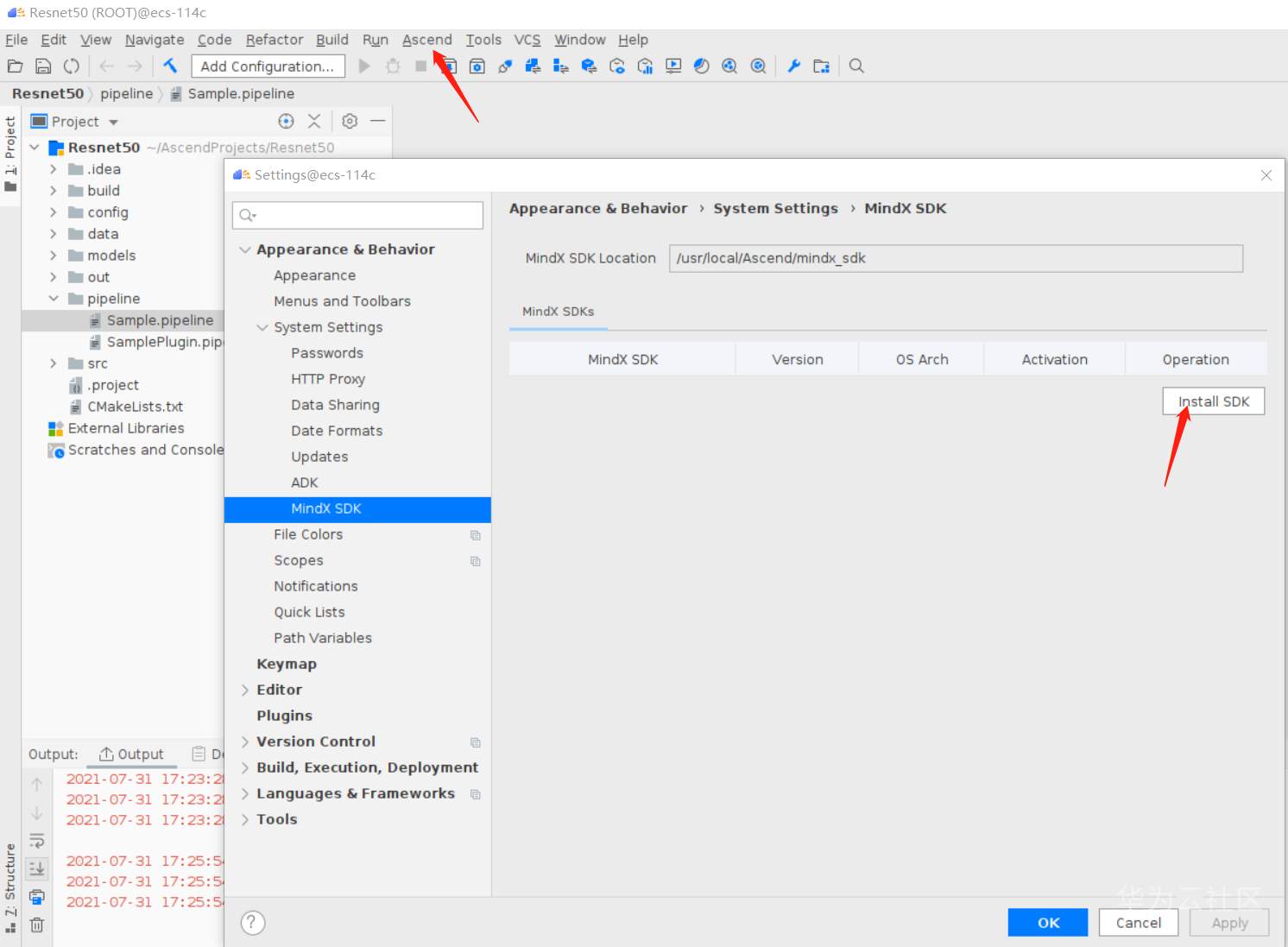Viewport: 1288px width, 947px height.
Task: Click the Run play icon in toolbar
Action: 364,66
